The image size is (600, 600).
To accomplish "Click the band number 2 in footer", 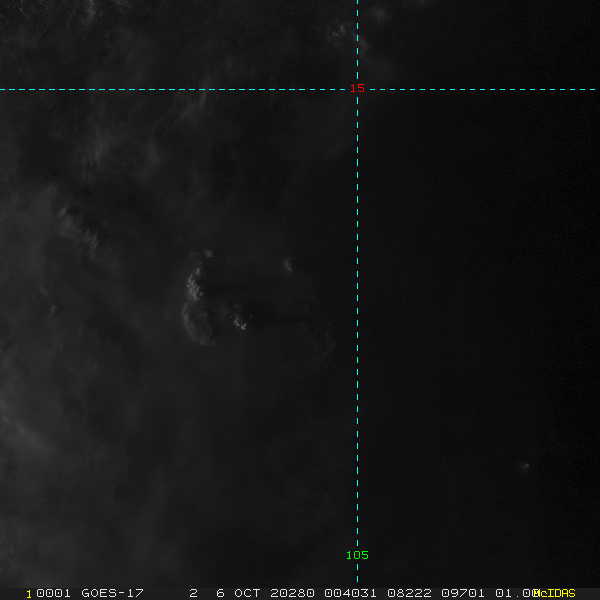I will click(193, 593).
